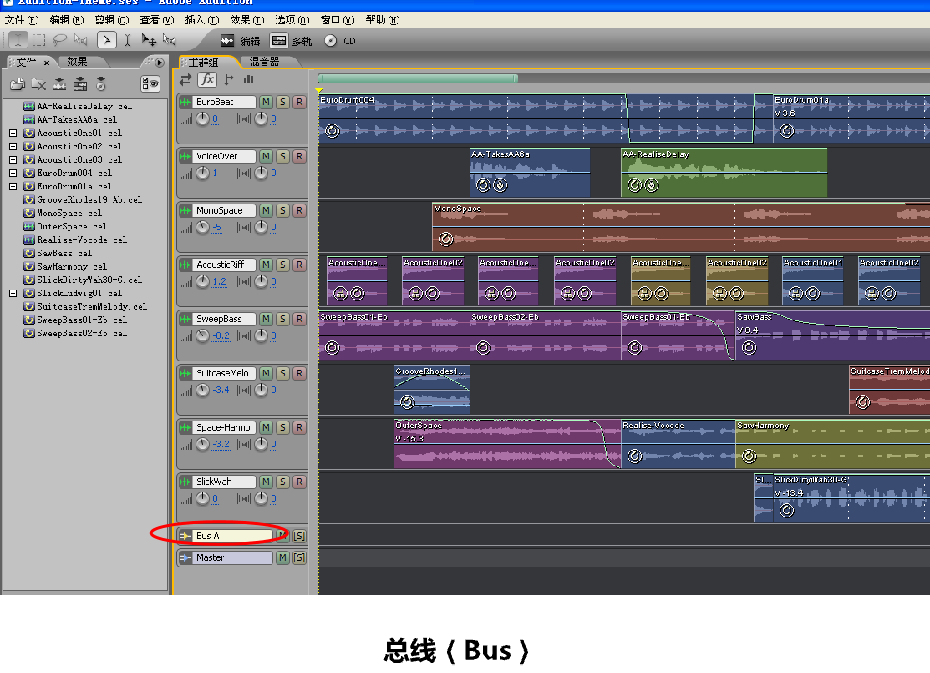Click the AA-TakesAA8a file icon in list
The width and height of the screenshot is (930, 673).
[x=28, y=120]
